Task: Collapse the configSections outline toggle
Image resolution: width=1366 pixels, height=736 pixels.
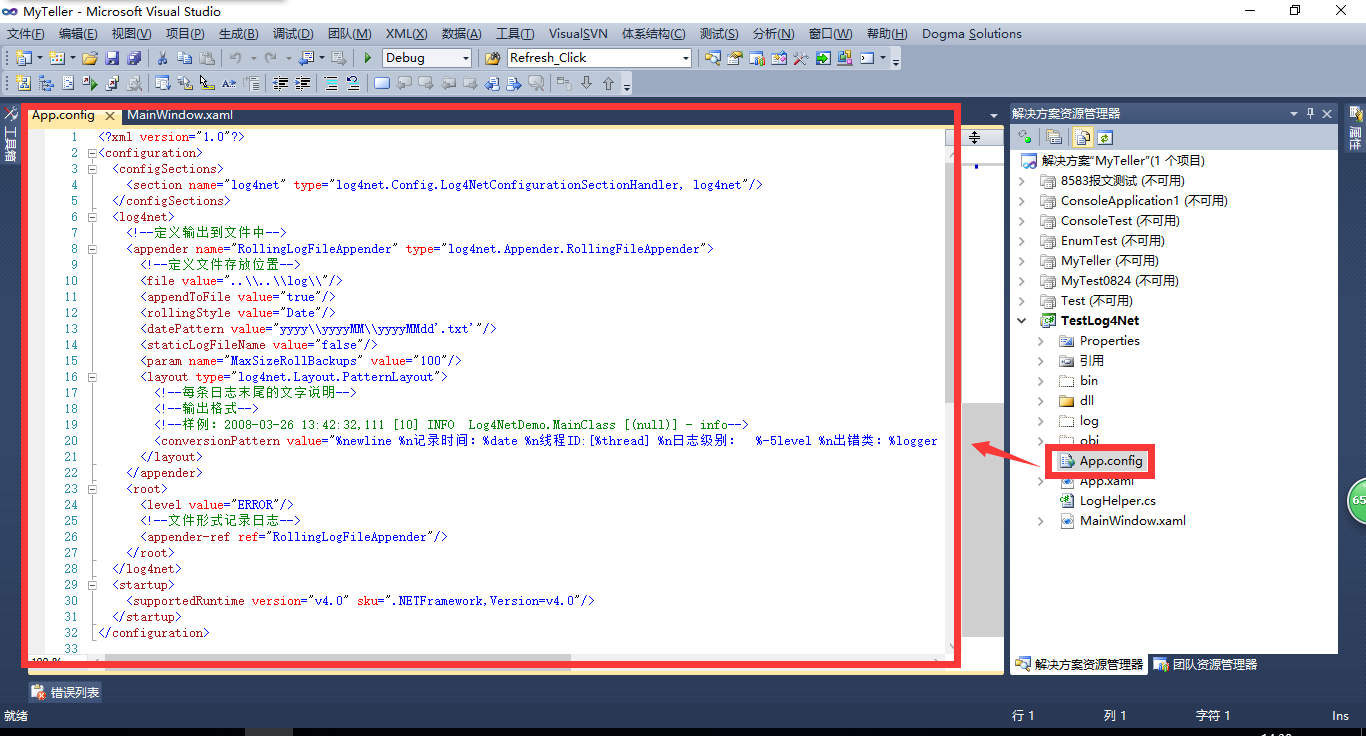Action: click(x=91, y=169)
